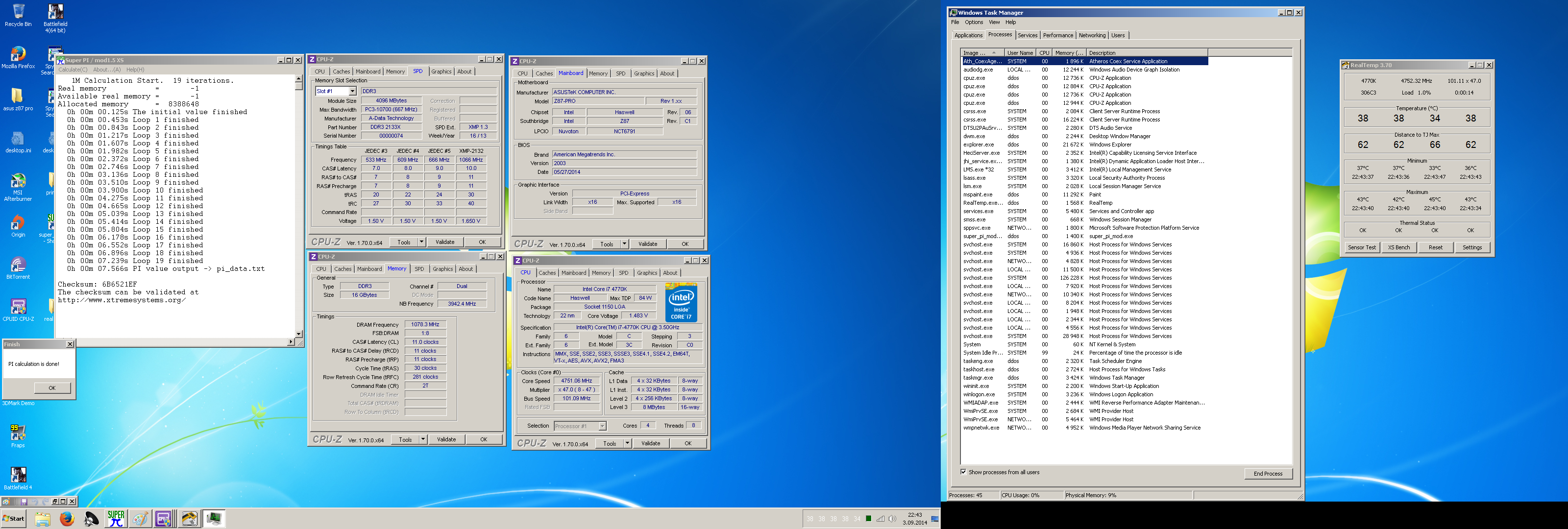Select Caches tab in CPU-Z CPU window
The image size is (1568, 529).
pyautogui.click(x=547, y=273)
